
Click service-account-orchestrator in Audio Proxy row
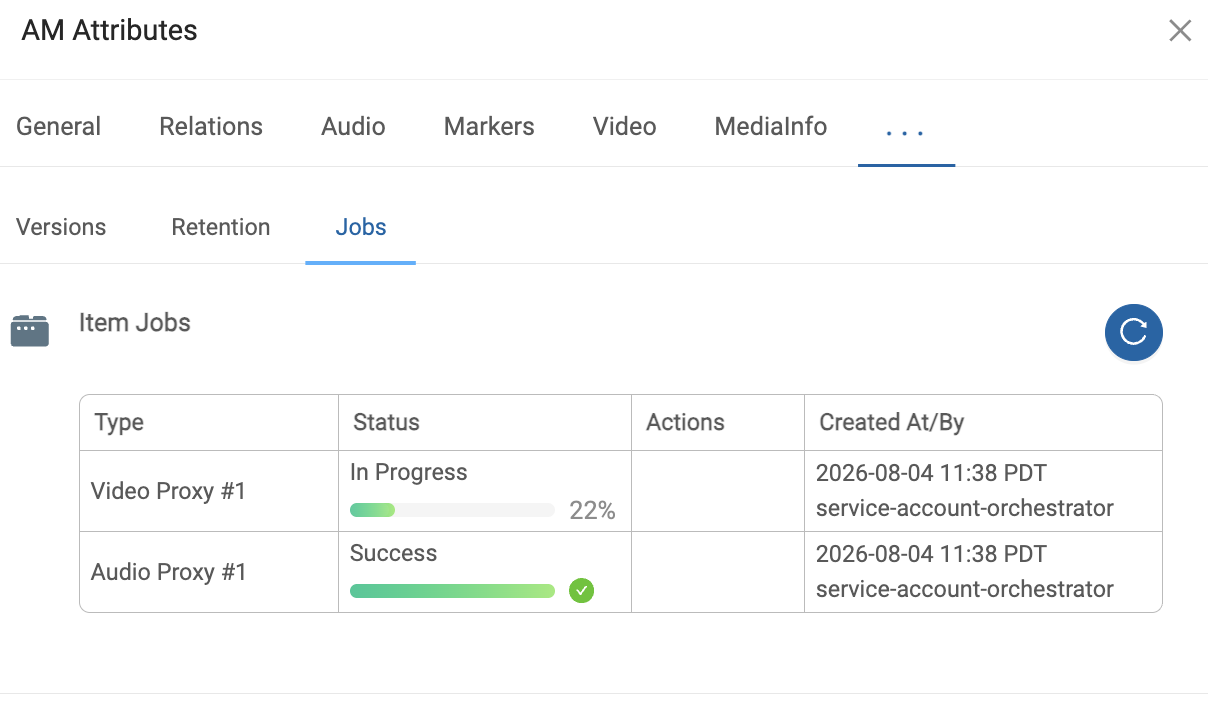coord(965,589)
